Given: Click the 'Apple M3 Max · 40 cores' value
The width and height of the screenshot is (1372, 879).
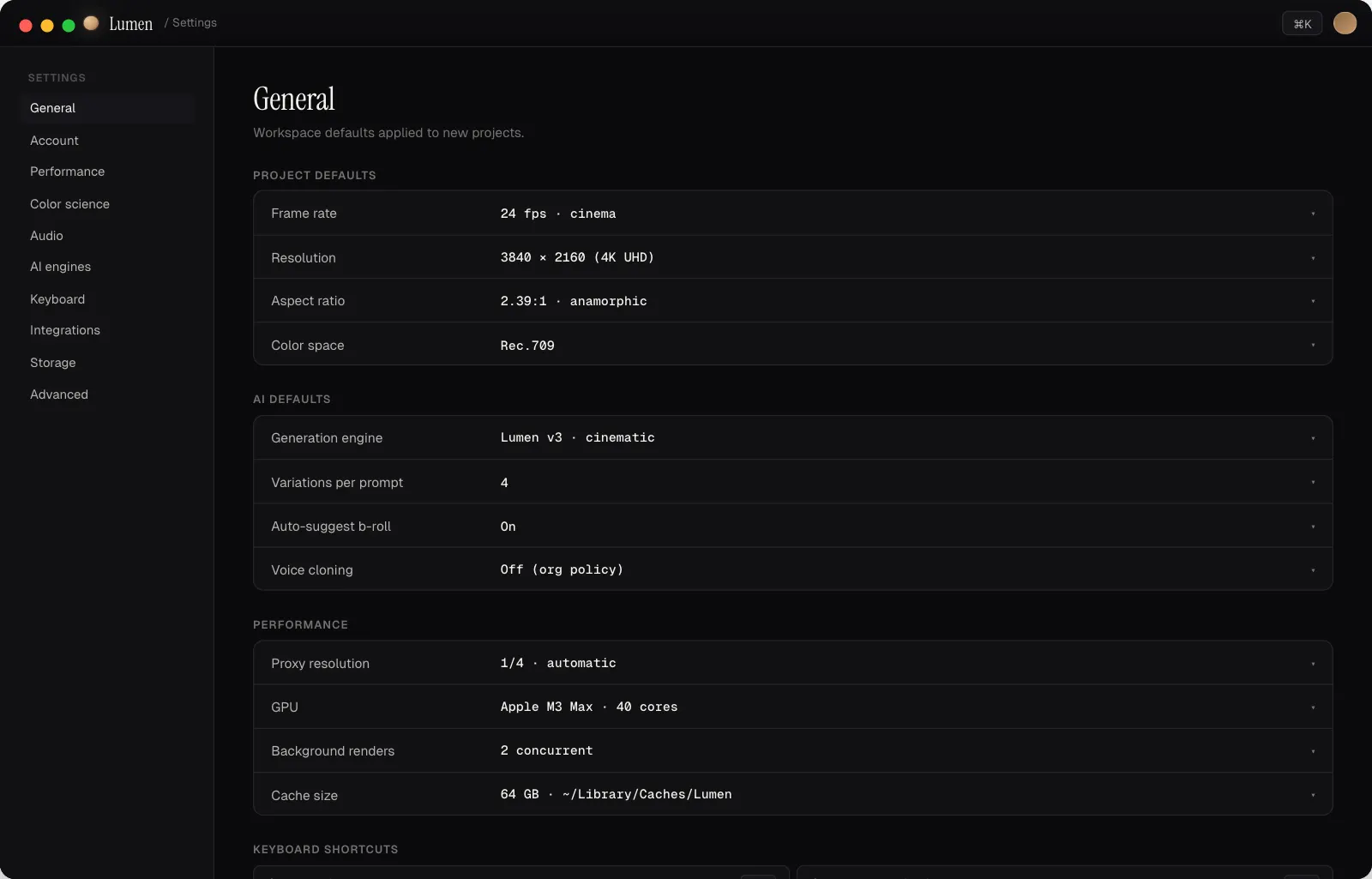Looking at the screenshot, I should tap(589, 707).
